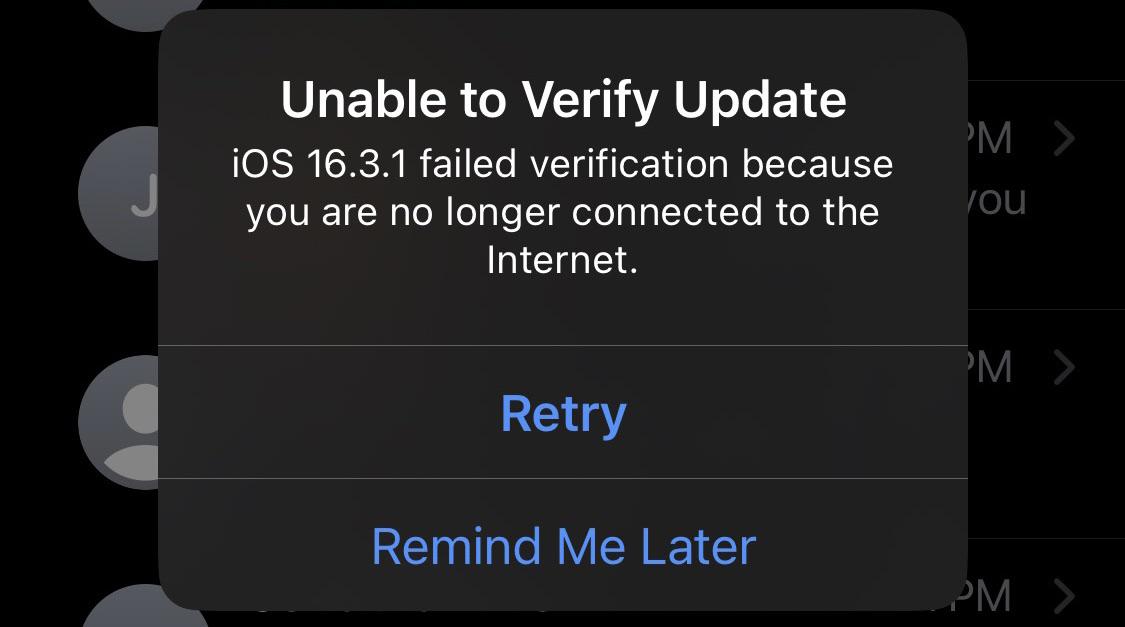This screenshot has height=627, width=1125.
Task: Tap the divider line above the Retry button
Action: (x=563, y=346)
